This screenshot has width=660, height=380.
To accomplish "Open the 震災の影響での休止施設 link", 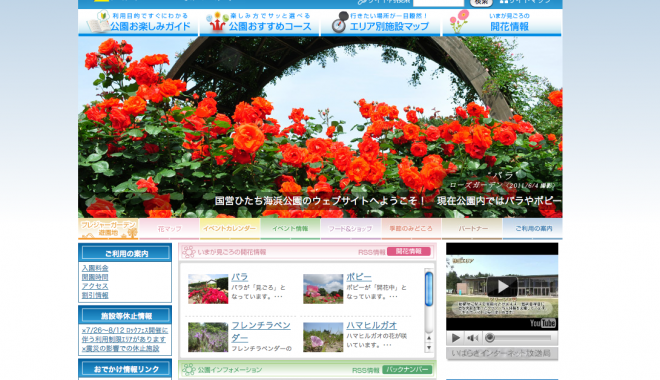I will pos(121,348).
